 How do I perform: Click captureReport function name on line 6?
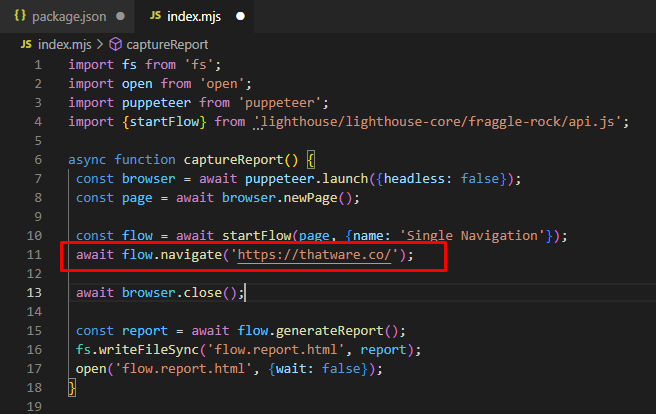coord(233,160)
